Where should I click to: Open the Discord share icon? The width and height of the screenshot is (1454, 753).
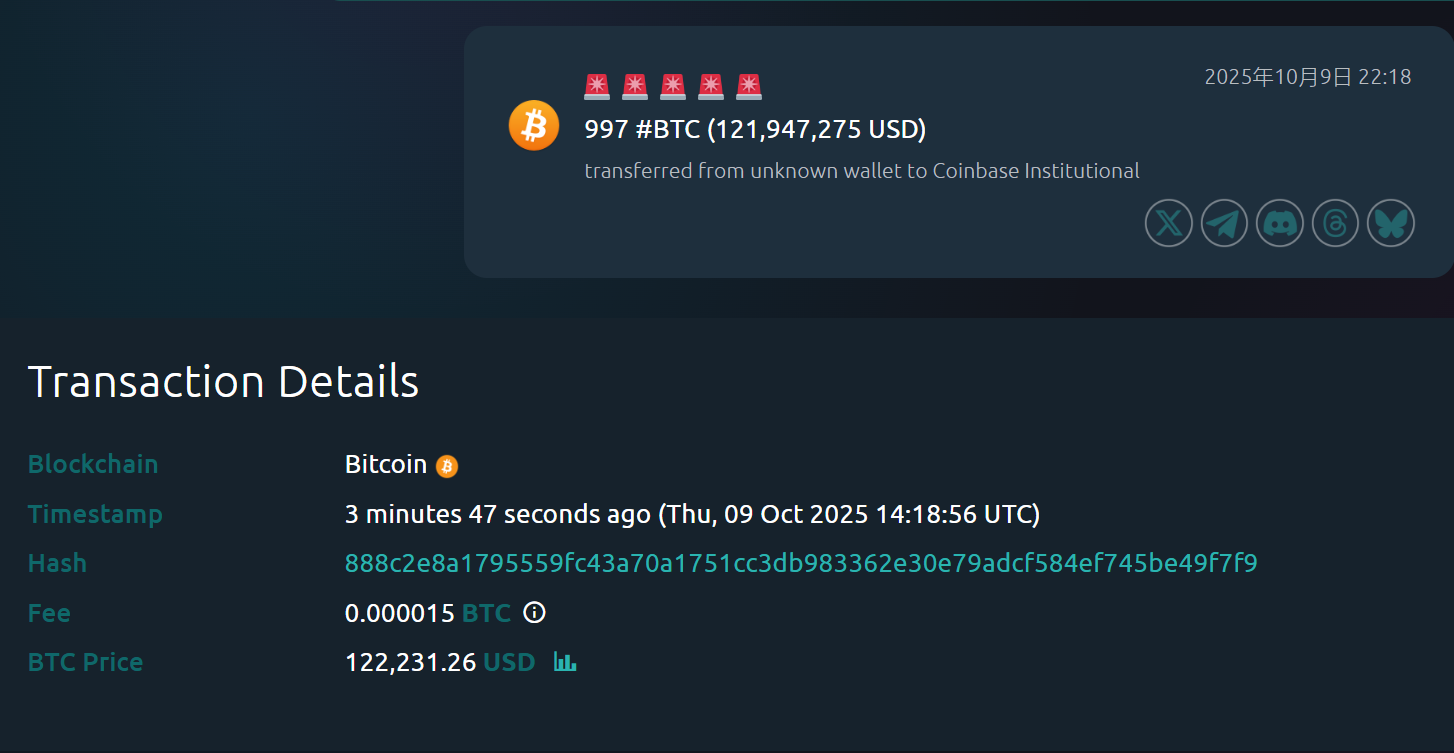click(x=1280, y=222)
